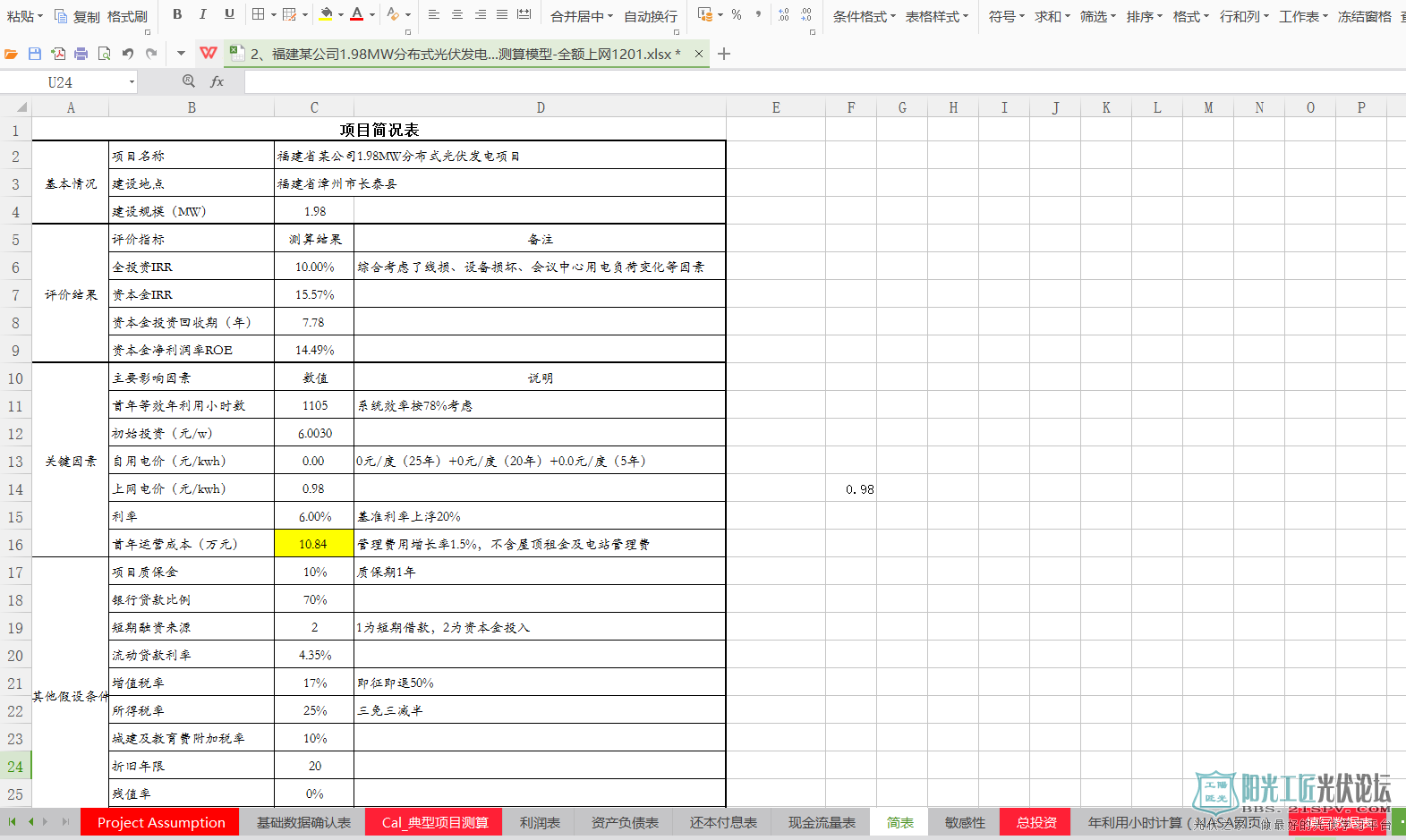Click freeze panes (冻结窗格) button
Viewport: 1406px width, 840px height.
click(x=1365, y=16)
